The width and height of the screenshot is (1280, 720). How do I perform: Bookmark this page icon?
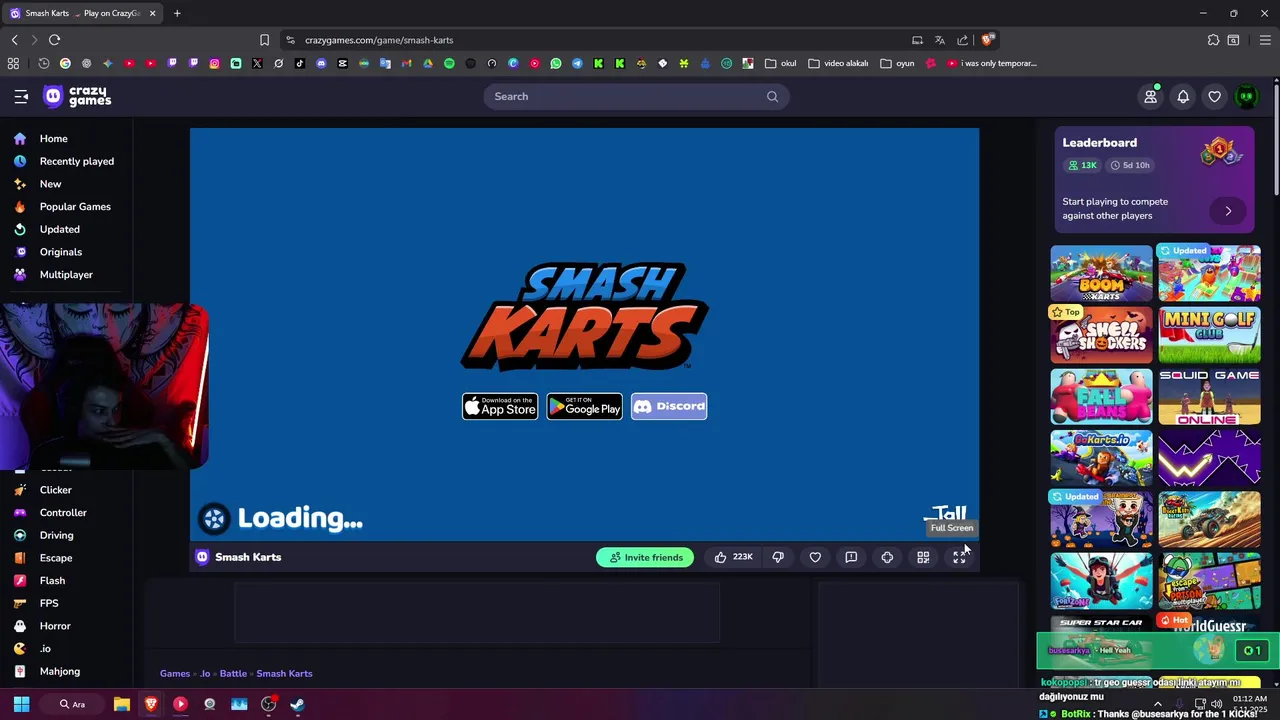pyautogui.click(x=264, y=40)
